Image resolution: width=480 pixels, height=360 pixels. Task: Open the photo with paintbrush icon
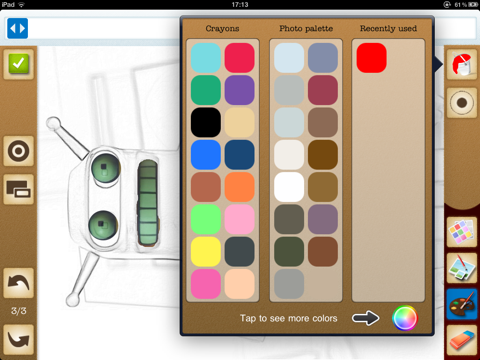click(x=462, y=268)
